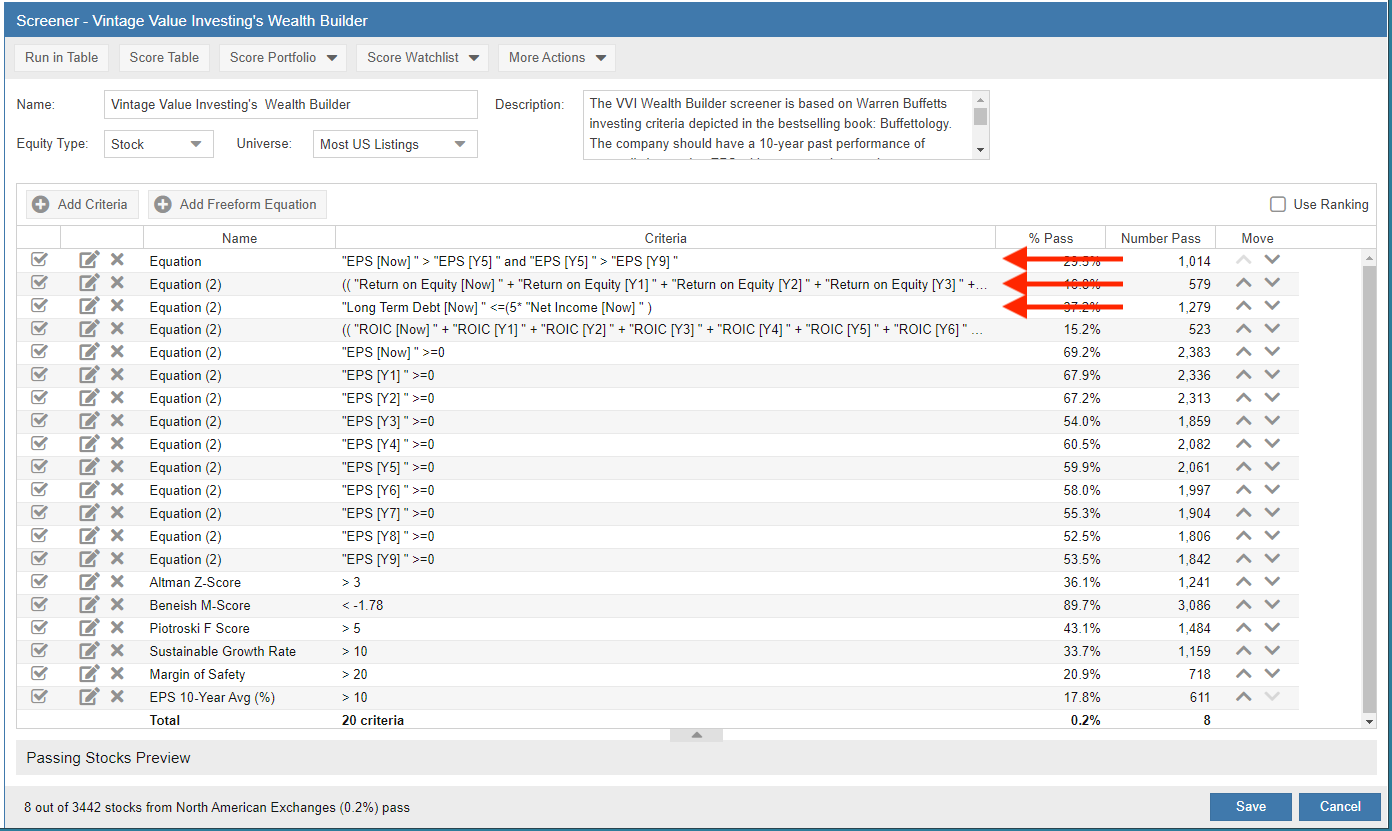Edit the Beneish M-Score criterion
The height and width of the screenshot is (831, 1392).
(89, 605)
